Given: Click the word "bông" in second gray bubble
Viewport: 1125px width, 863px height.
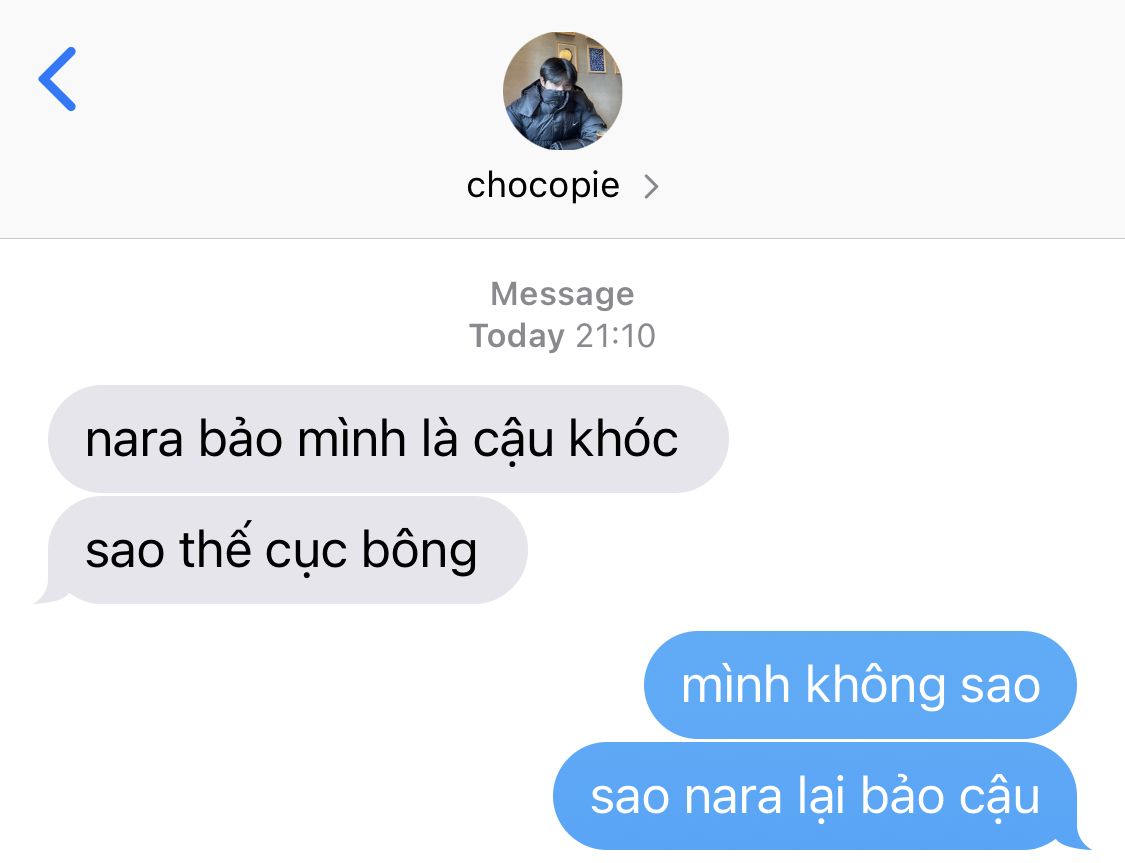Looking at the screenshot, I should 419,551.
